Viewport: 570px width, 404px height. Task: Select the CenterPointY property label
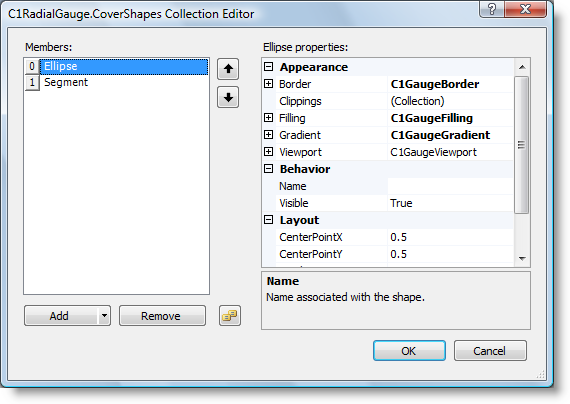click(311, 255)
